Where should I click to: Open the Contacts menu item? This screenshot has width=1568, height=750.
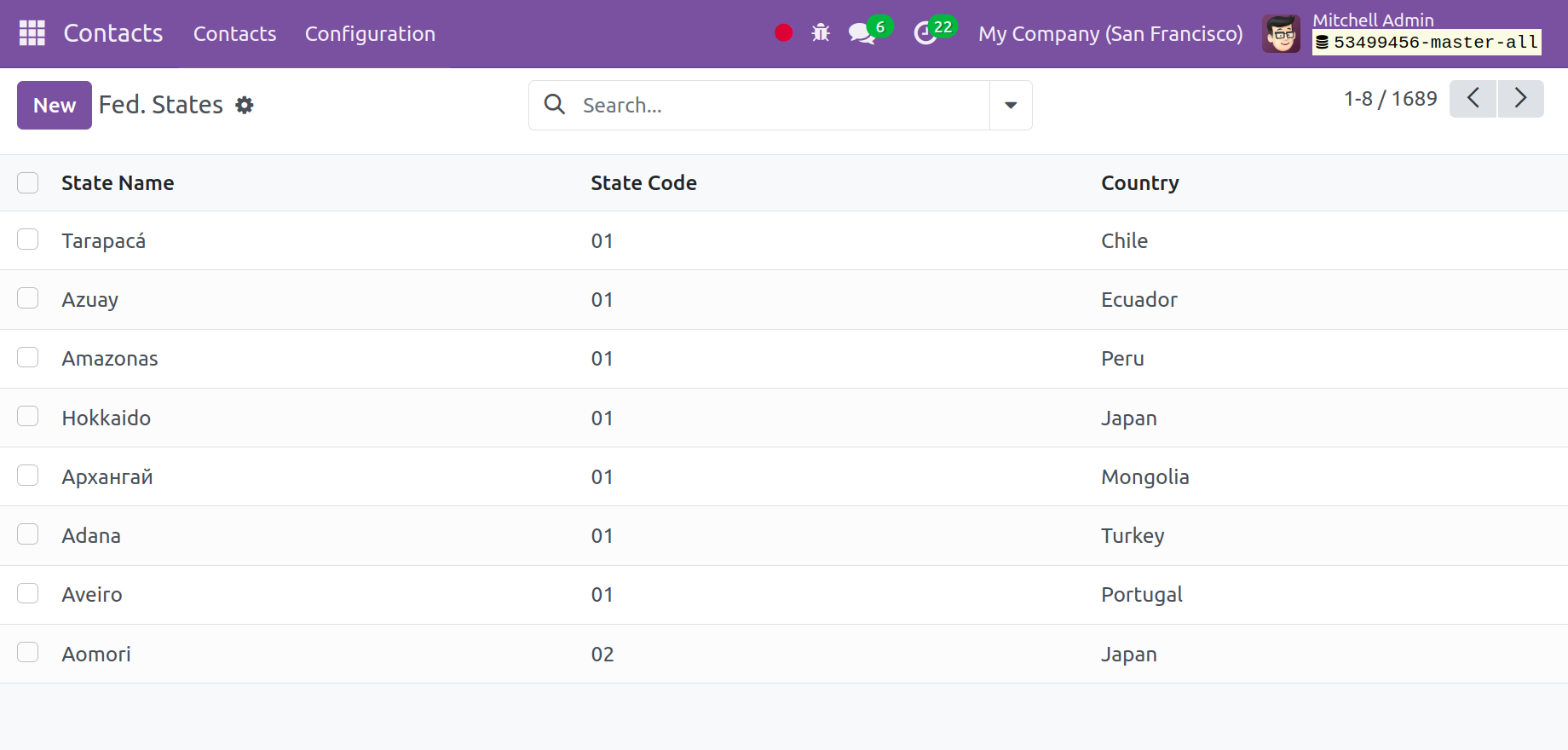coord(234,34)
